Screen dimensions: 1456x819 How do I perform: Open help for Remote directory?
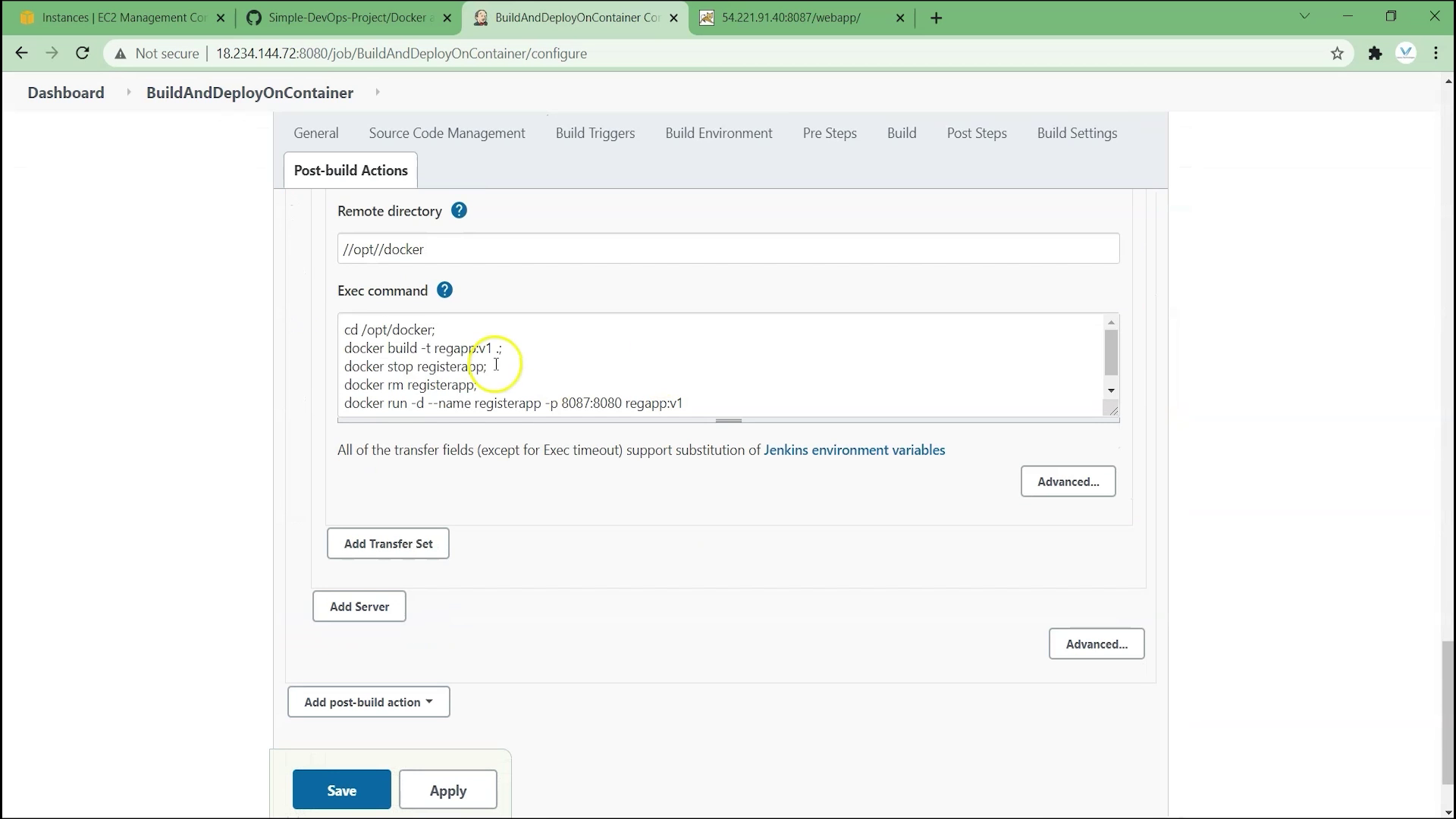(x=459, y=211)
